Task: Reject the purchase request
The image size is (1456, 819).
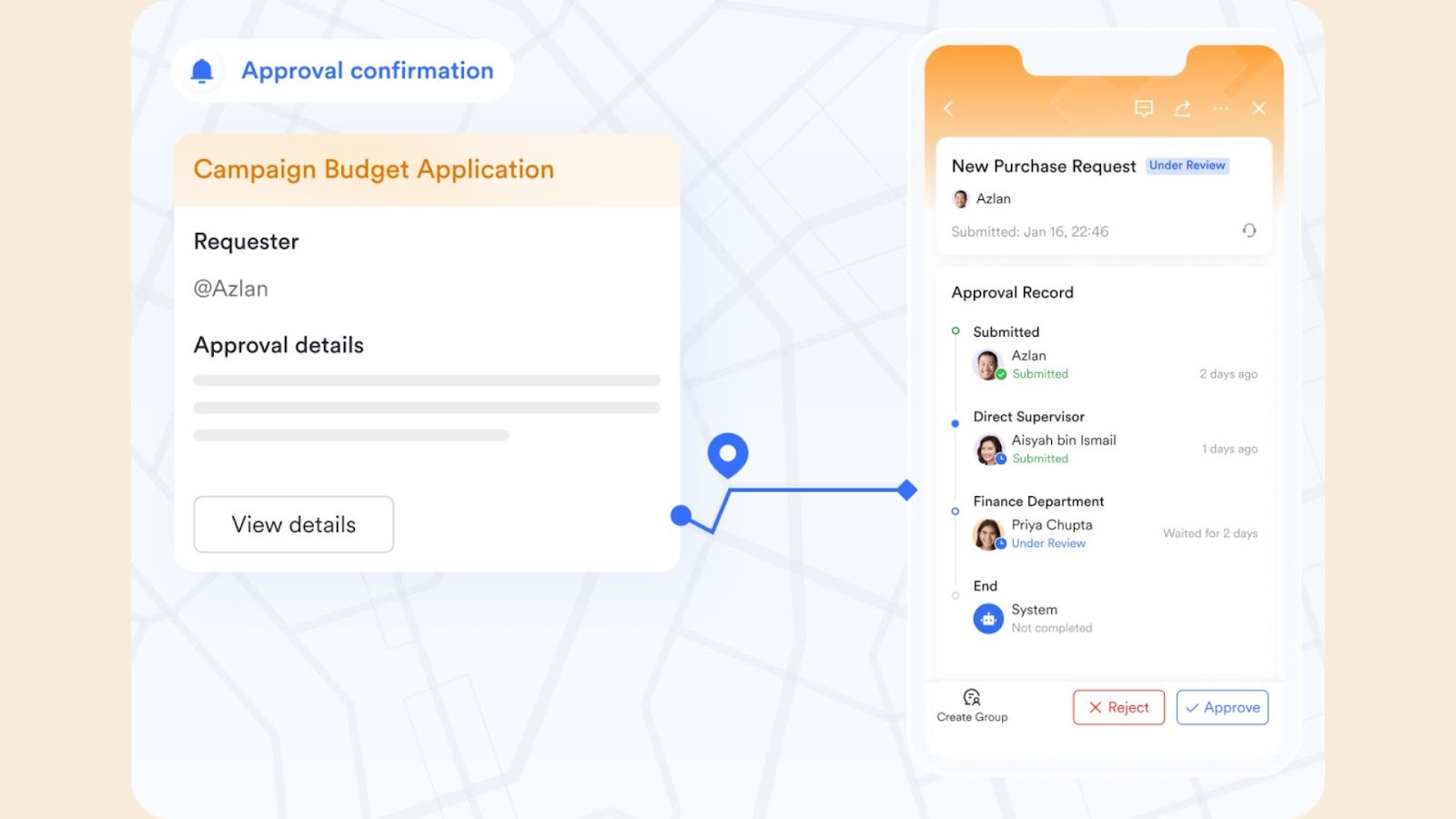Action: [x=1118, y=707]
